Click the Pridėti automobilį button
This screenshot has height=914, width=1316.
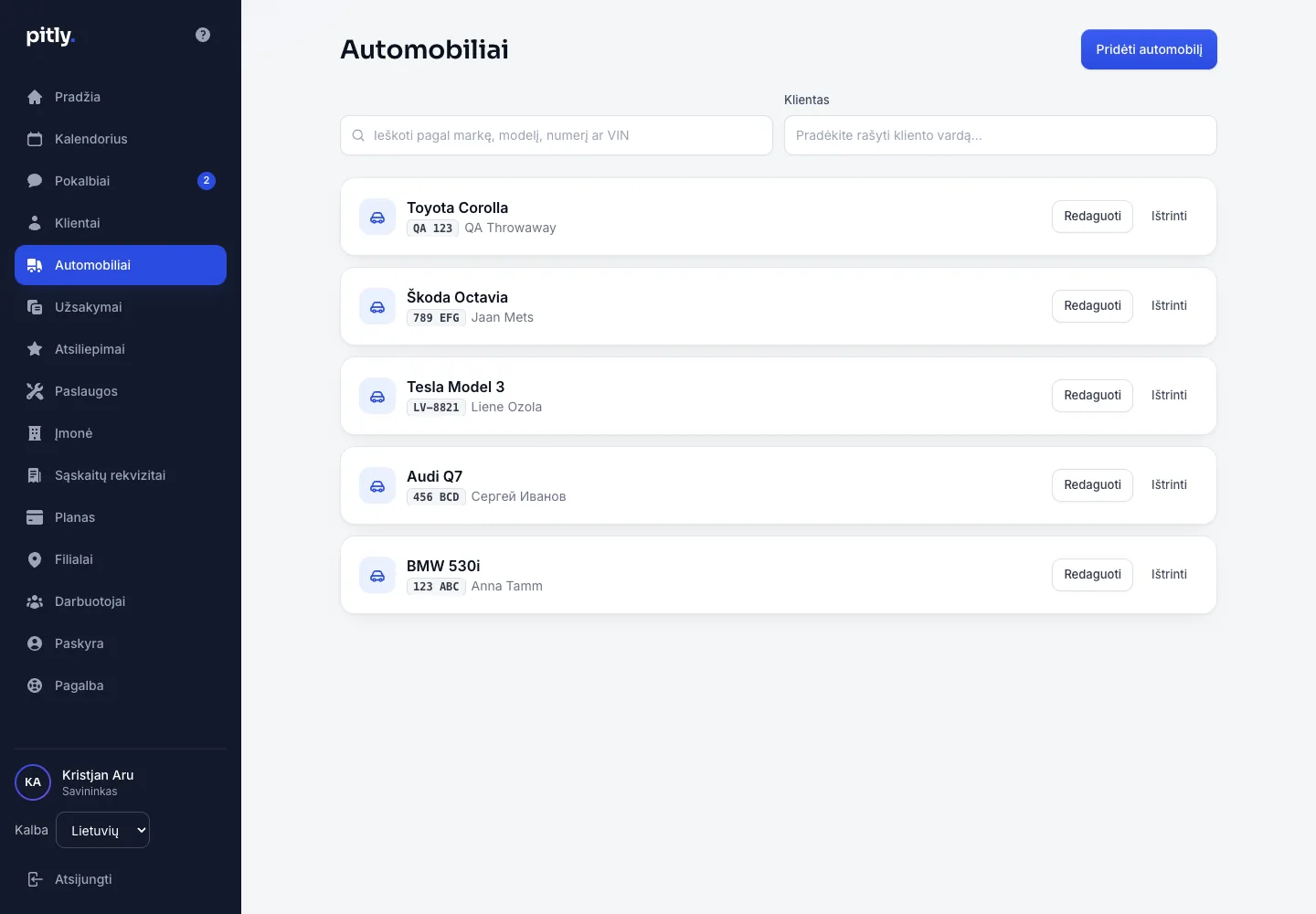tap(1149, 49)
